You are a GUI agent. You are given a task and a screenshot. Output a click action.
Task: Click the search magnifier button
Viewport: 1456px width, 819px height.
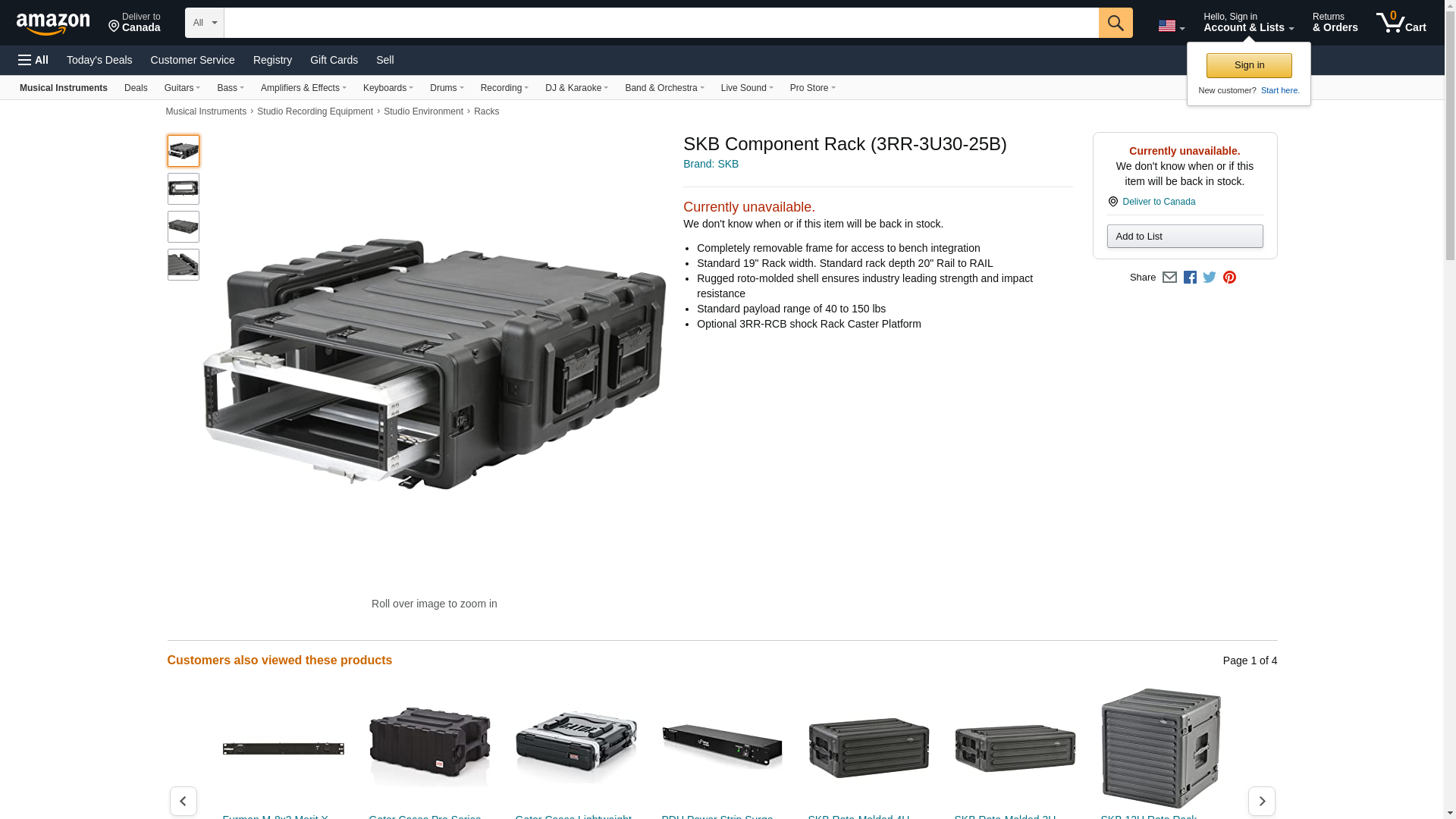pyautogui.click(x=1115, y=23)
